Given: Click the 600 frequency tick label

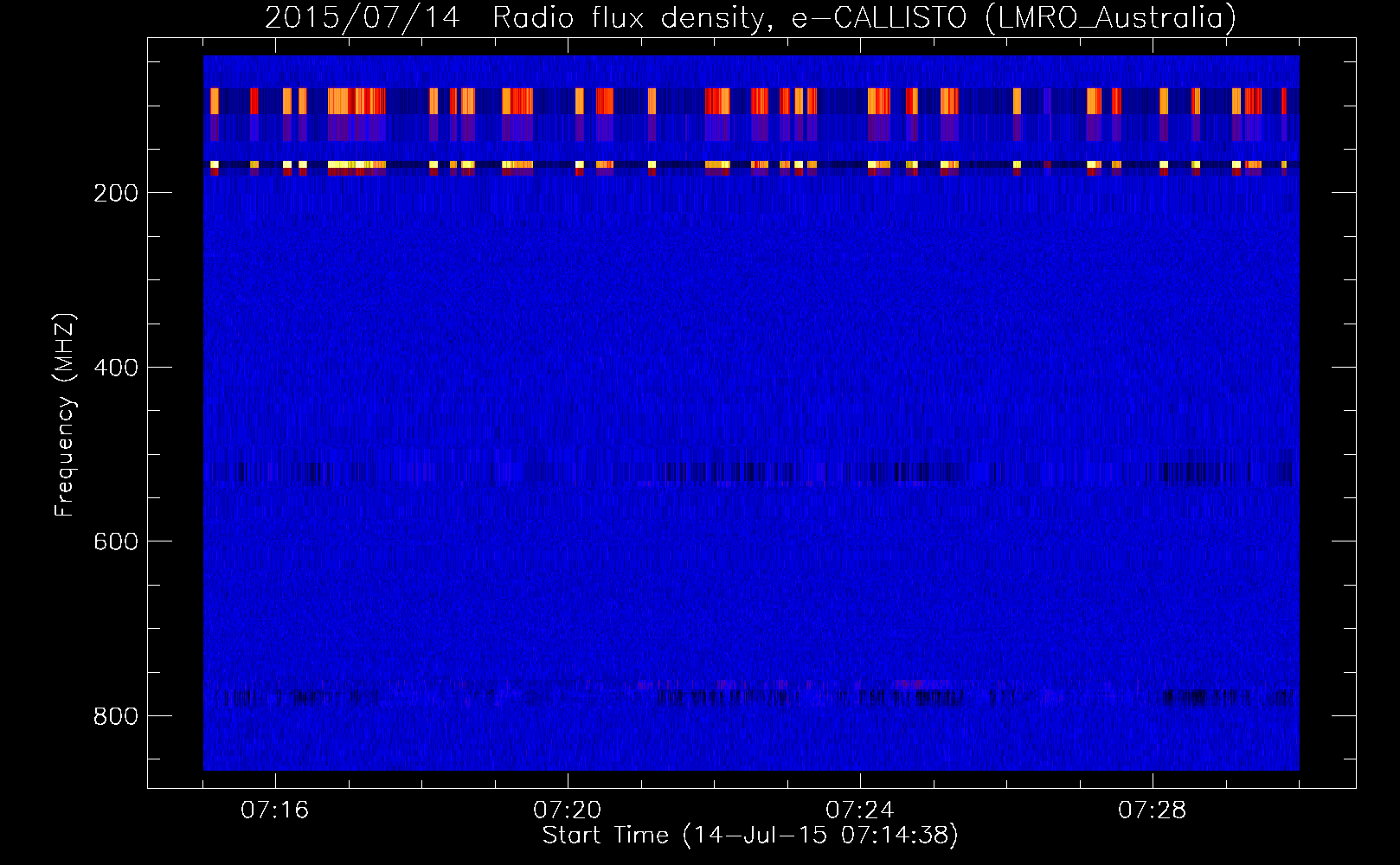Looking at the screenshot, I should click(116, 541).
